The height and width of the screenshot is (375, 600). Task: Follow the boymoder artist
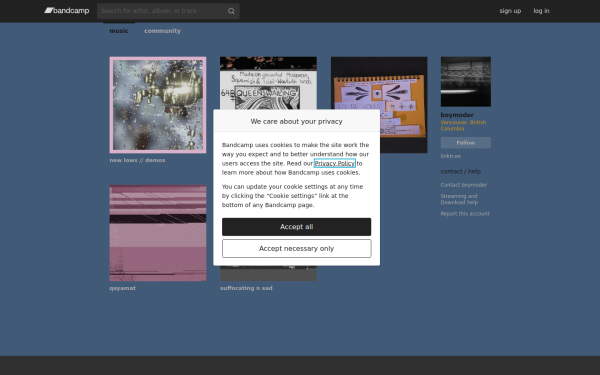coord(466,143)
